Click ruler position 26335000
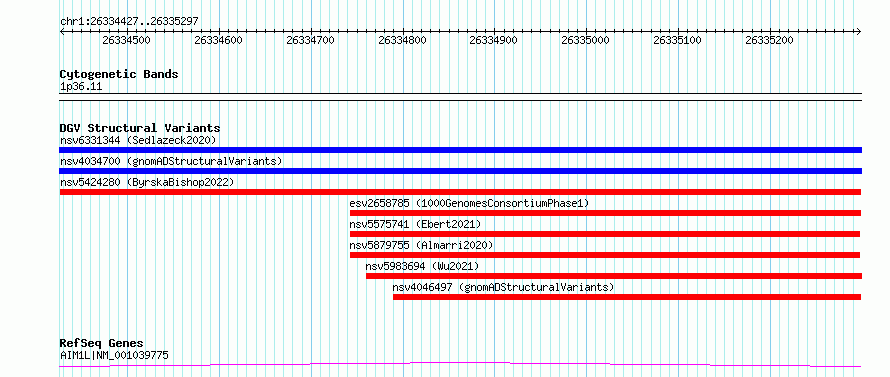This screenshot has height=377, width=890. [x=586, y=40]
